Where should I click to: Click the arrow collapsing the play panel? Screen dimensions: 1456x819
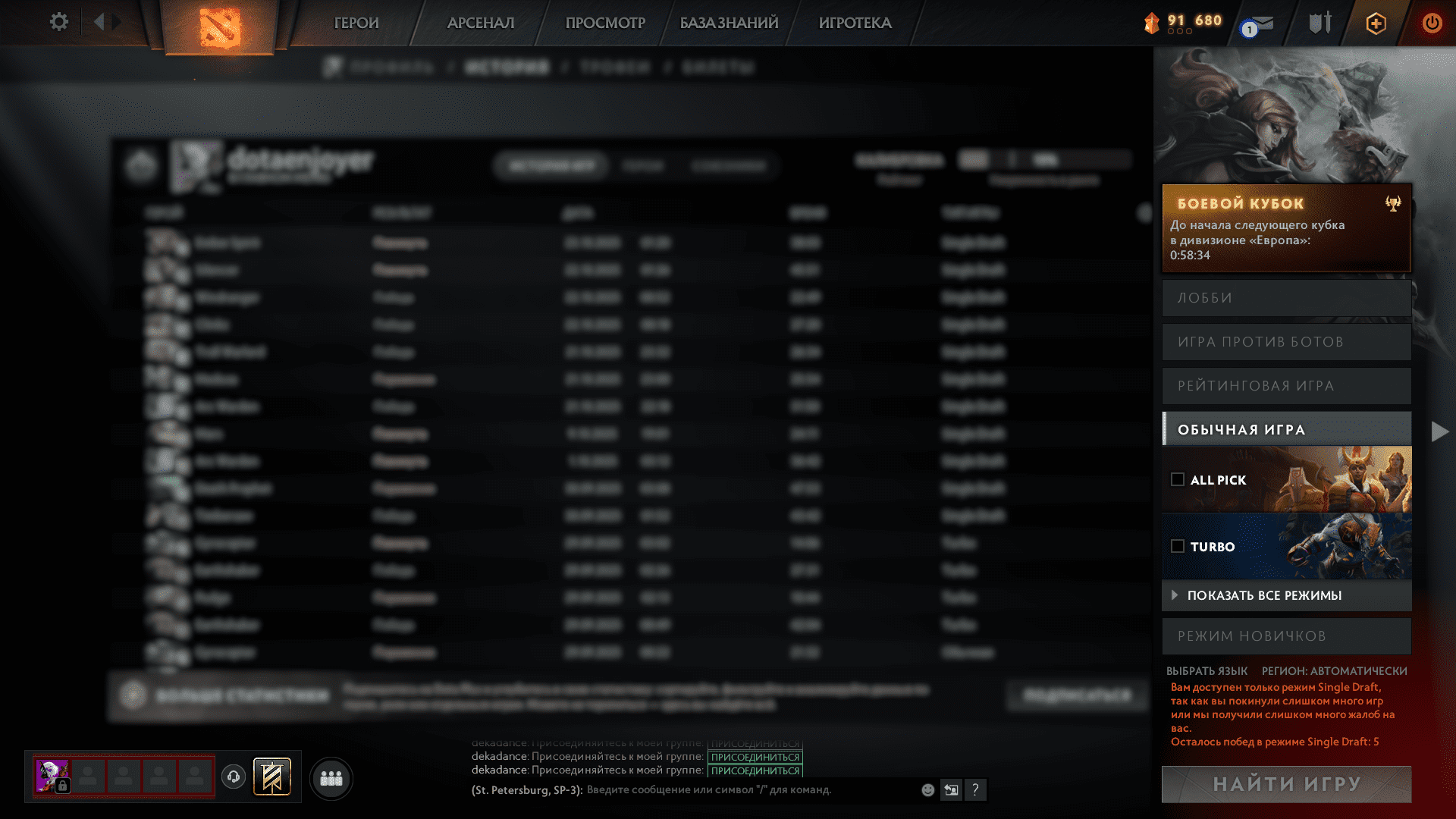click(1439, 431)
